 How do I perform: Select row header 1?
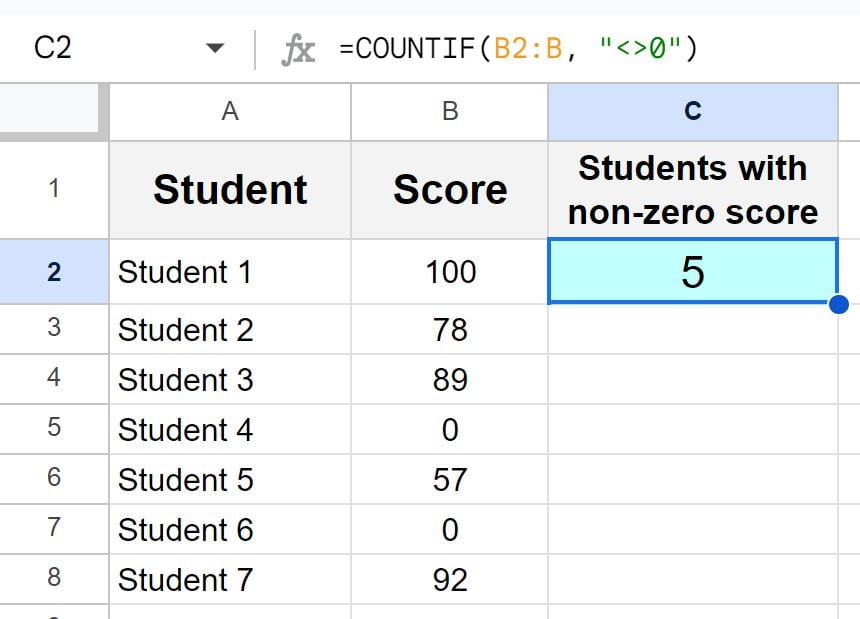[x=52, y=189]
